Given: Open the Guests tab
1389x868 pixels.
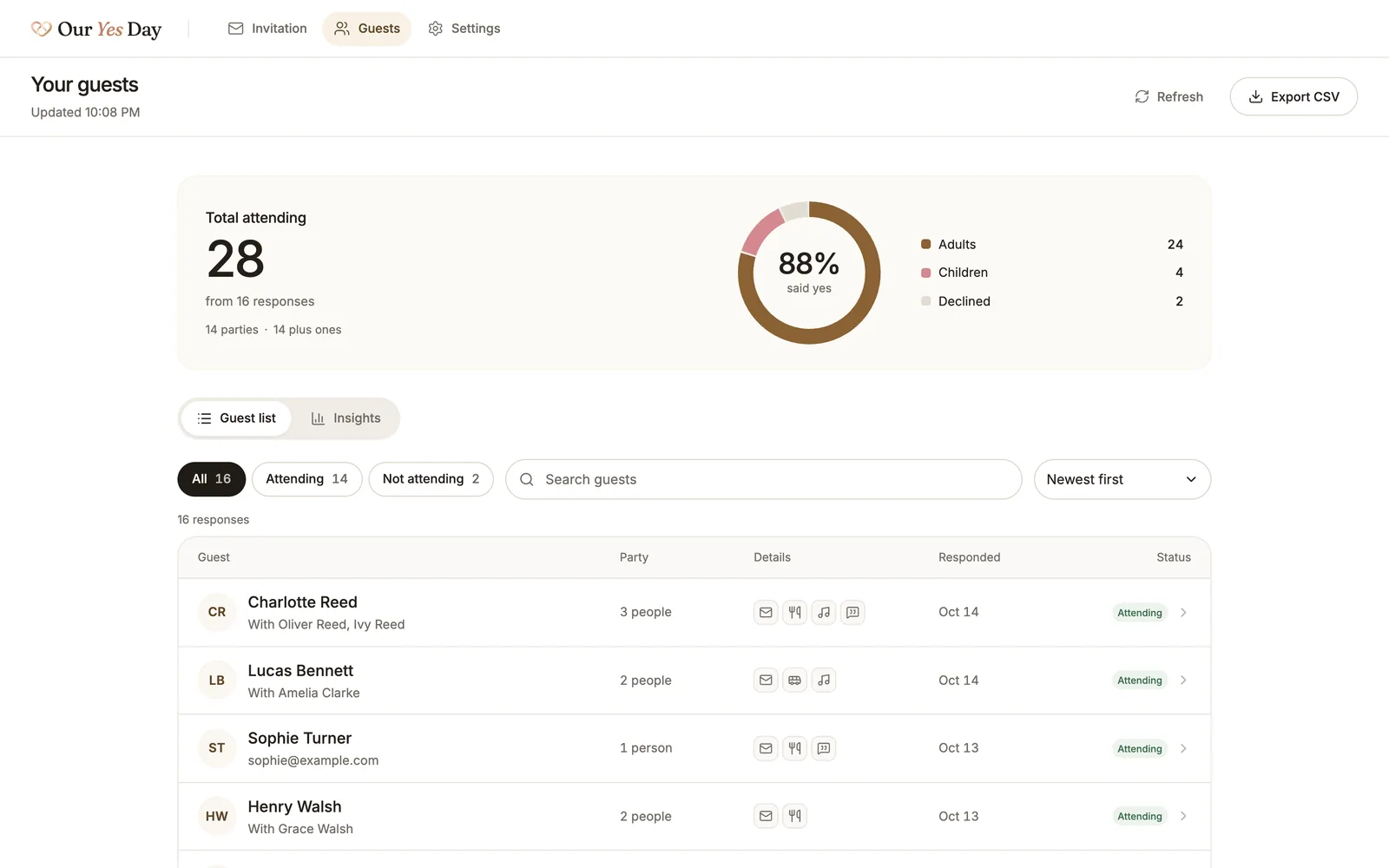Looking at the screenshot, I should 367,29.
